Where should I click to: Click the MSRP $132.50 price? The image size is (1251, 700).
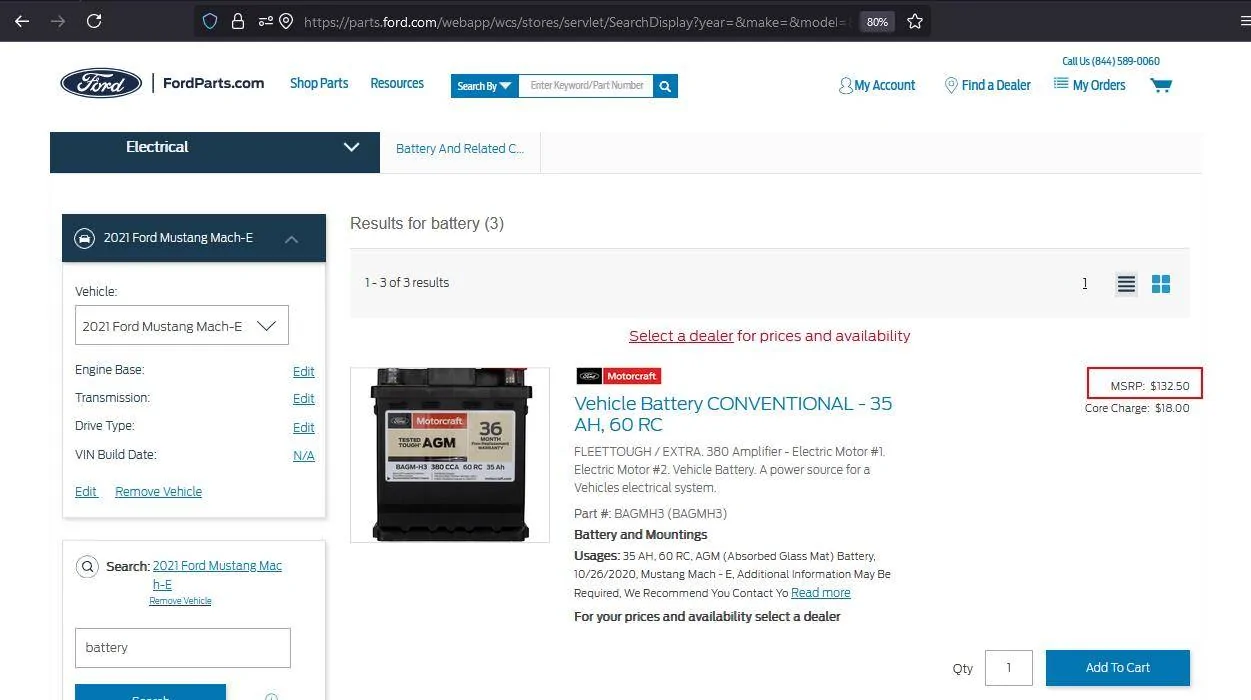(1149, 386)
